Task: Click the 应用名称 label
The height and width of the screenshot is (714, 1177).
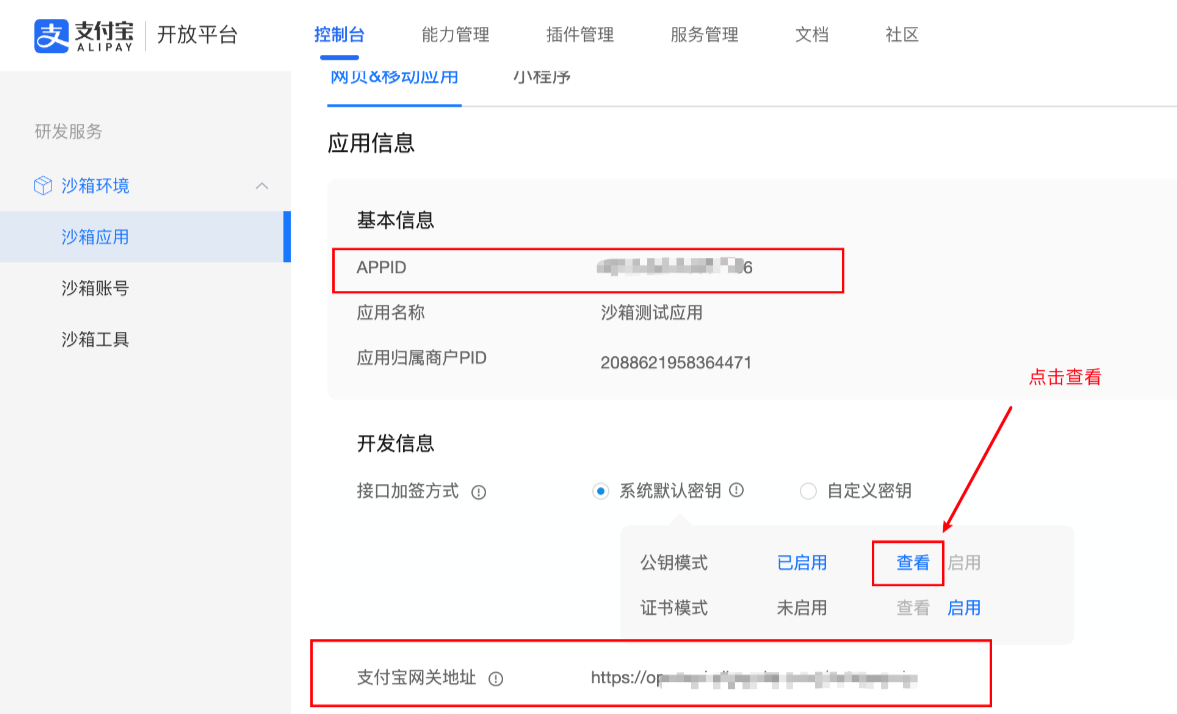Action: [391, 313]
